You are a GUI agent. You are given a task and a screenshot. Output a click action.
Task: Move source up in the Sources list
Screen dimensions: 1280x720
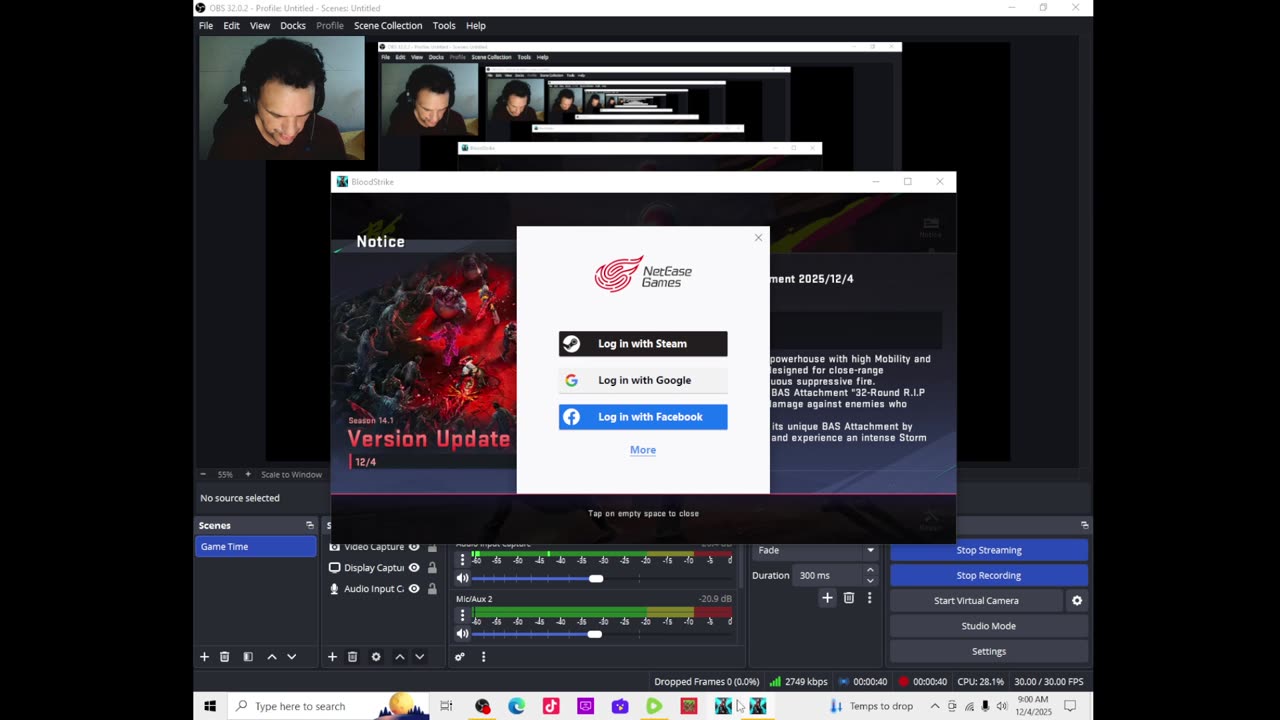click(399, 657)
